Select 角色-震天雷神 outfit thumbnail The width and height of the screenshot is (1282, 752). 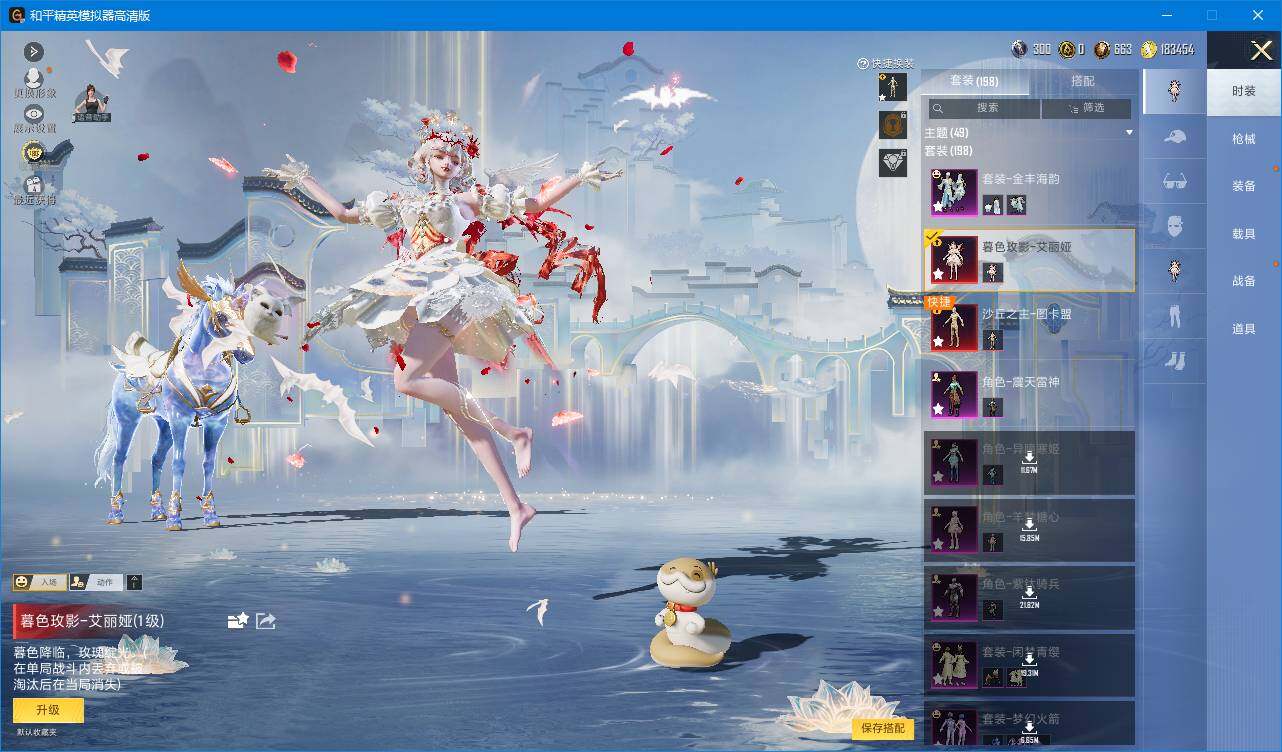(x=954, y=395)
